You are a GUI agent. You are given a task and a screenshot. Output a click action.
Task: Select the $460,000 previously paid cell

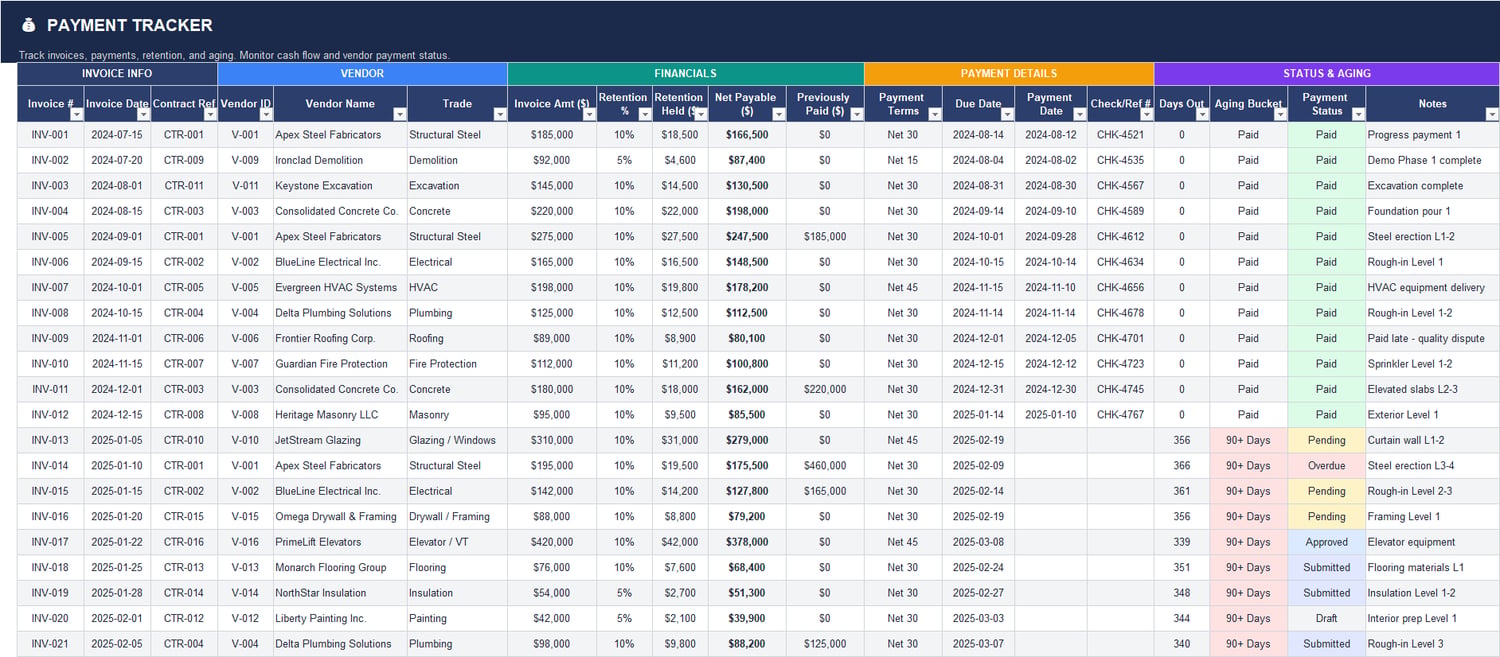(825, 466)
